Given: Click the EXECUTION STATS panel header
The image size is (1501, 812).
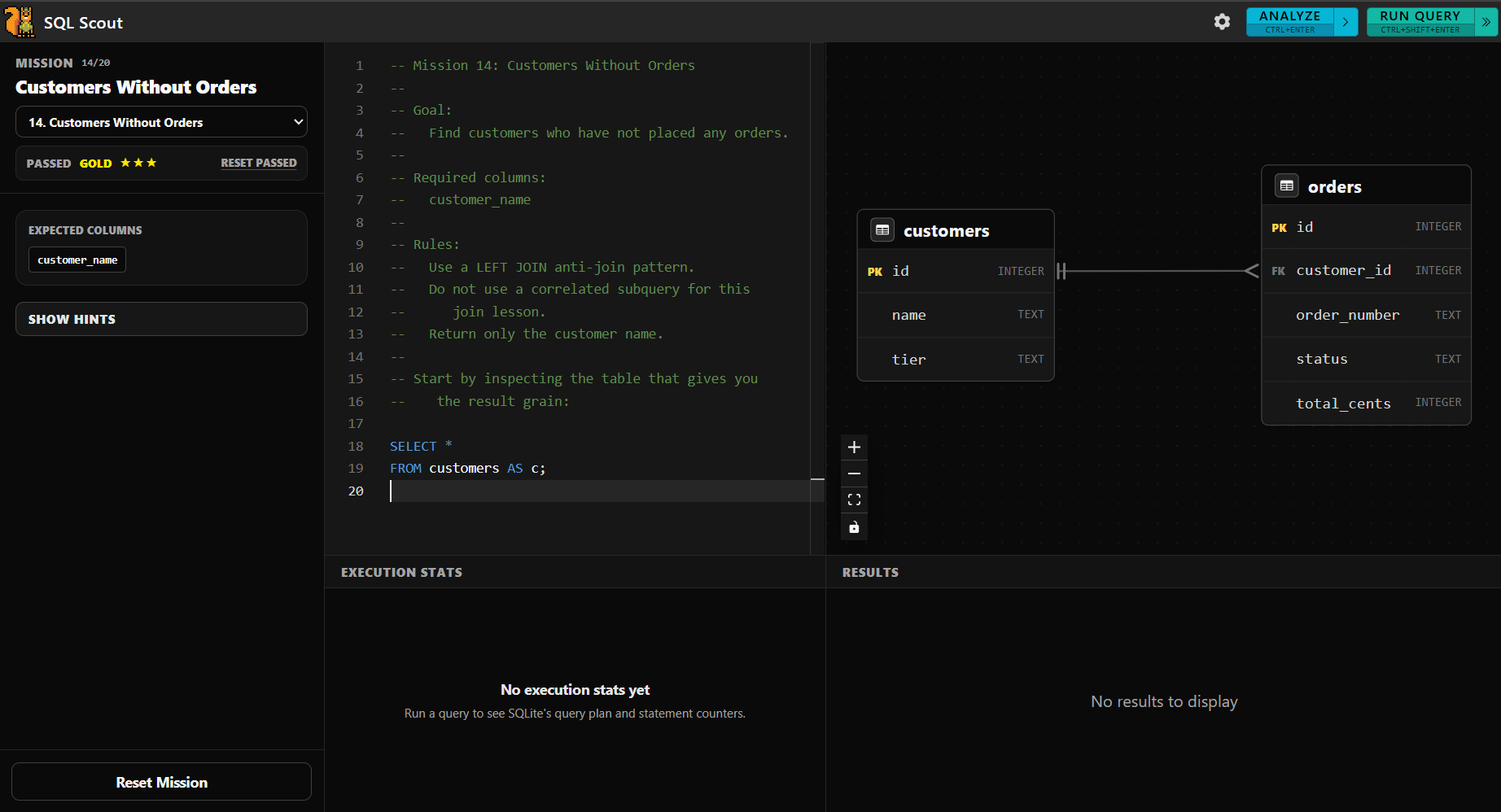Looking at the screenshot, I should click(x=401, y=572).
